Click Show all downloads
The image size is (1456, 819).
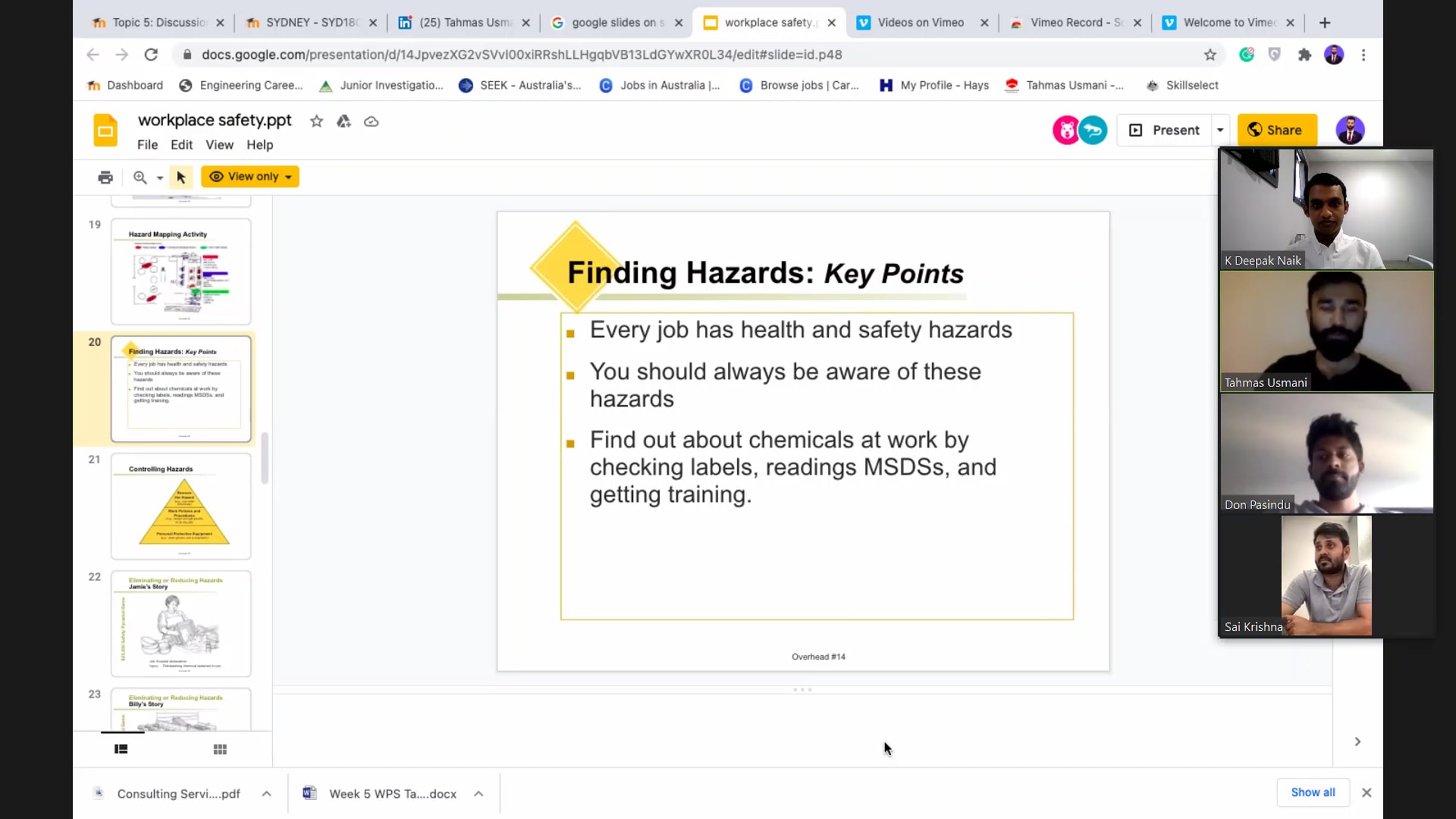1312,792
